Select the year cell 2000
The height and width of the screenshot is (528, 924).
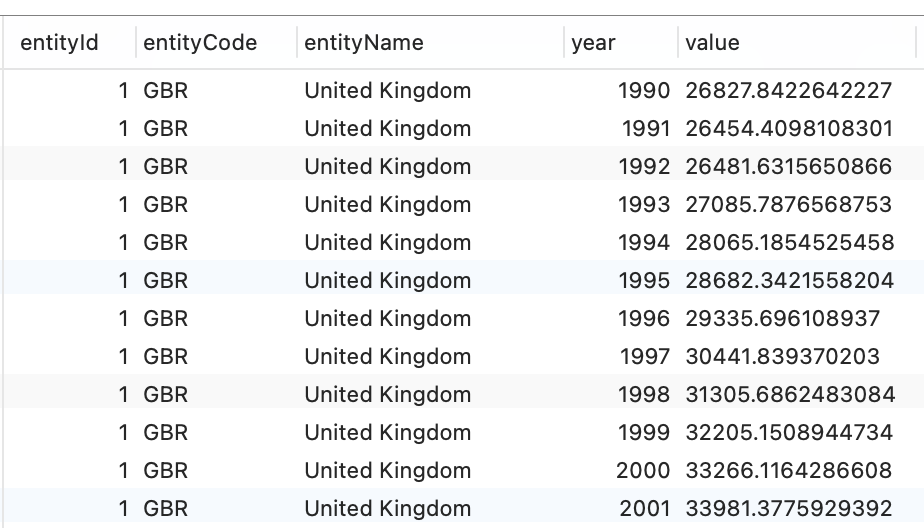coord(643,471)
